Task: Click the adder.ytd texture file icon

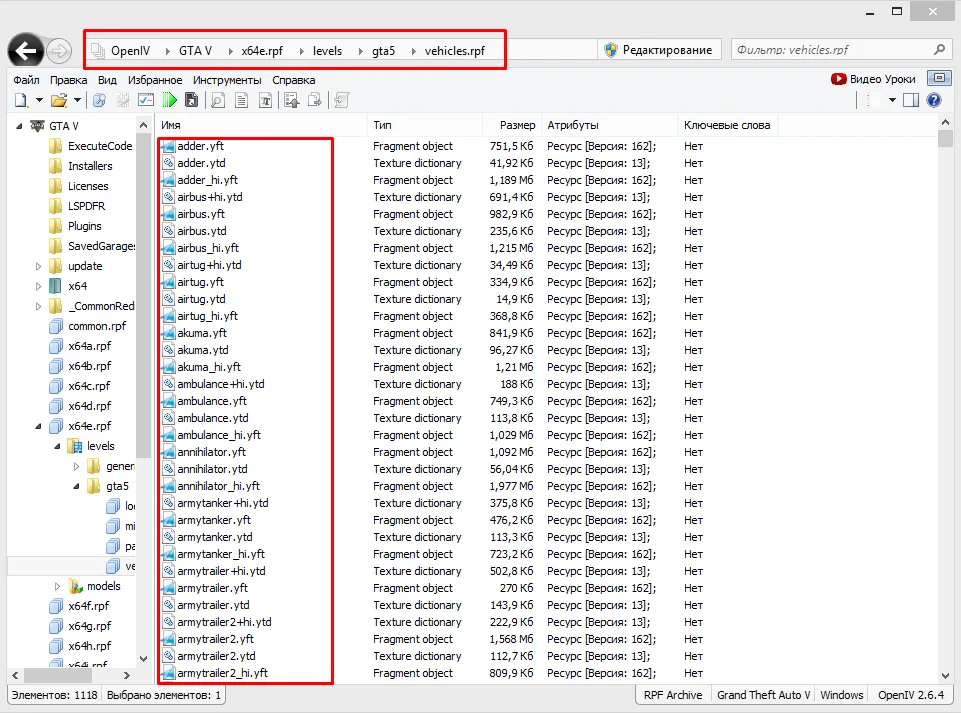Action: coord(168,163)
